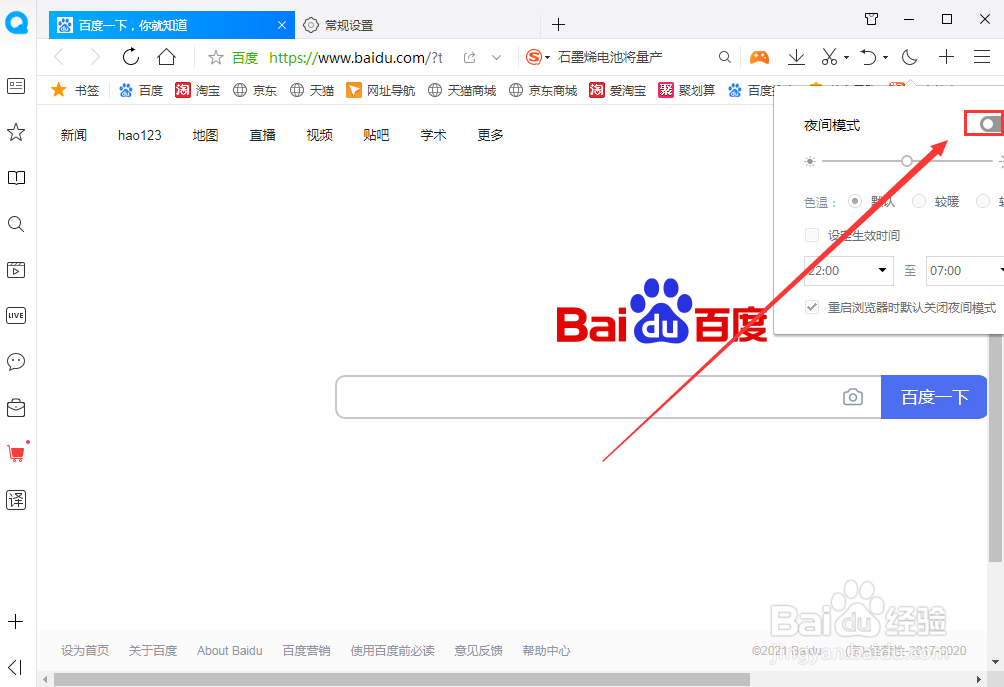Open the translate sidebar icon
Image resolution: width=1004 pixels, height=687 pixels.
click(x=16, y=500)
